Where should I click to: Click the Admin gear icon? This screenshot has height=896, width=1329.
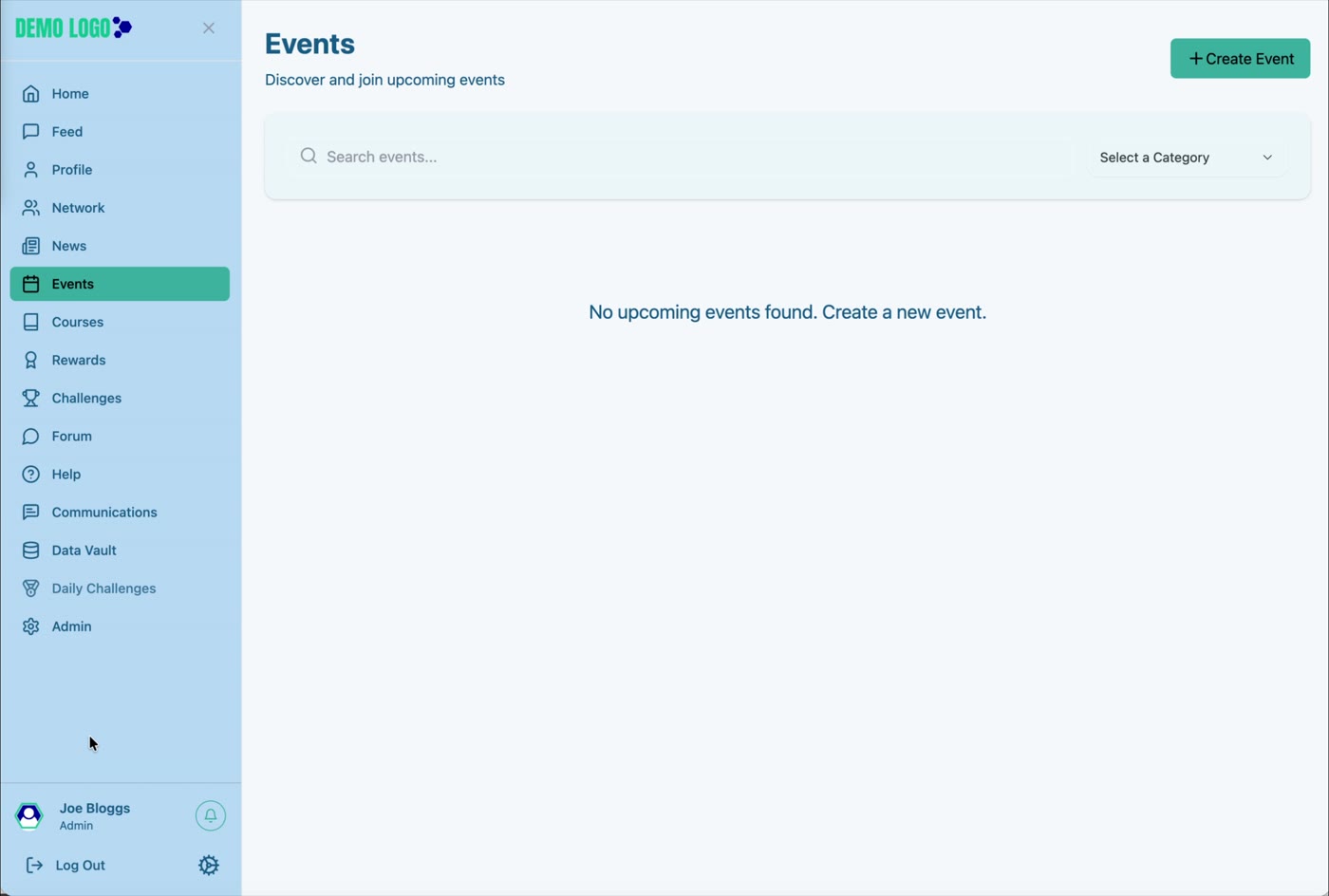point(31,626)
